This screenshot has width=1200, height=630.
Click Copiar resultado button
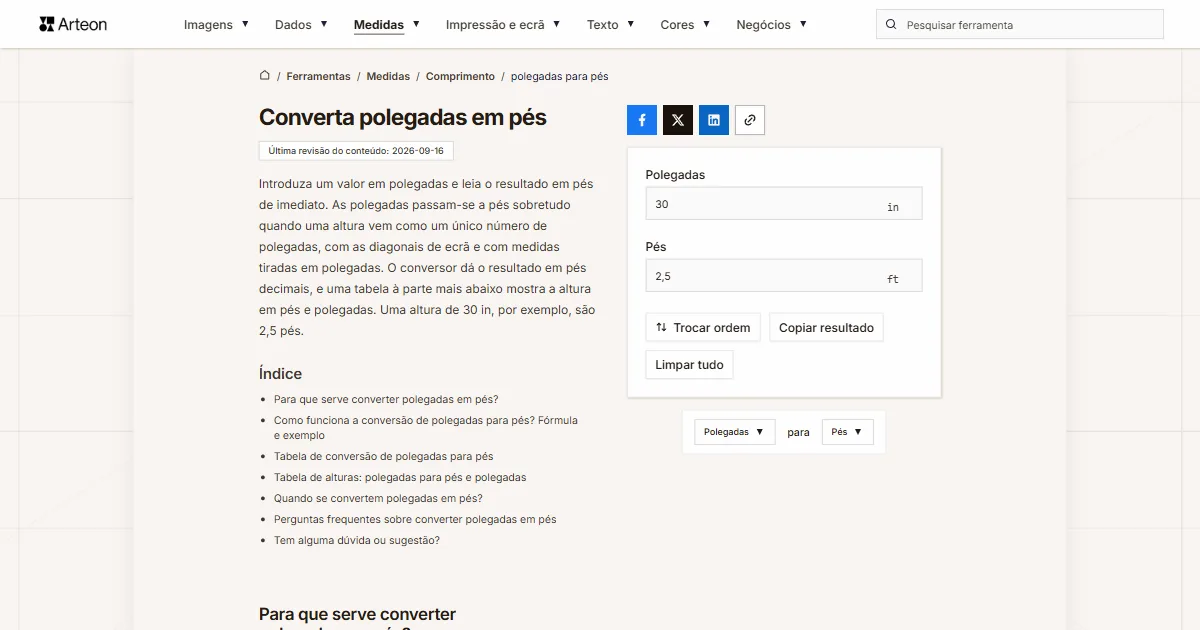point(826,327)
